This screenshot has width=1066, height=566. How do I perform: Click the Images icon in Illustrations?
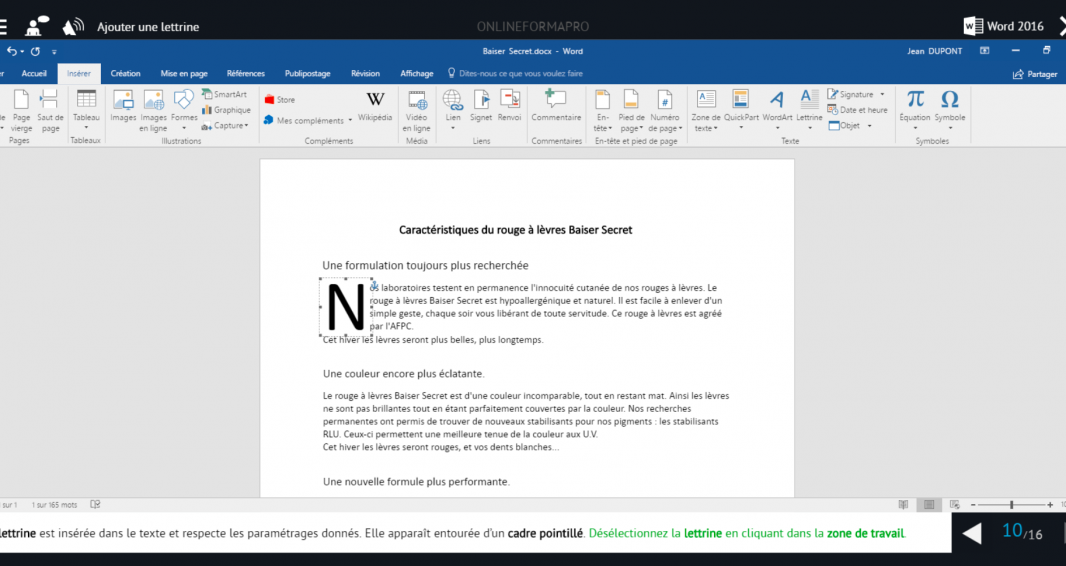(123, 106)
